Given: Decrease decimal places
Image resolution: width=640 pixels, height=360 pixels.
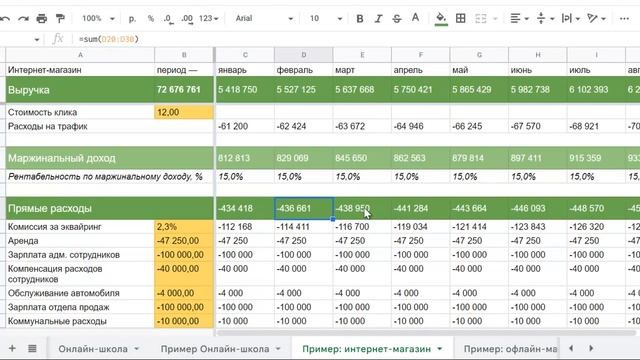Looking at the screenshot, I should point(168,18).
